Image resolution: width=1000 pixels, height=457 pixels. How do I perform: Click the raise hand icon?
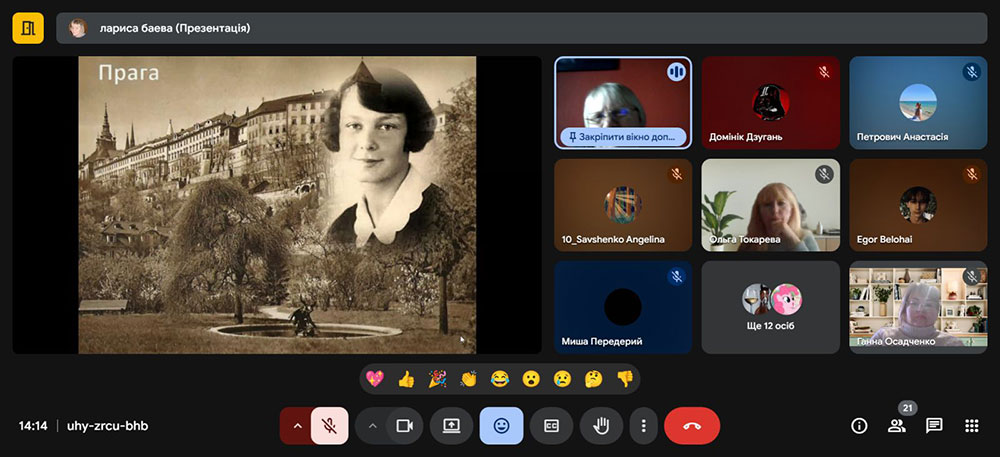pyautogui.click(x=601, y=425)
